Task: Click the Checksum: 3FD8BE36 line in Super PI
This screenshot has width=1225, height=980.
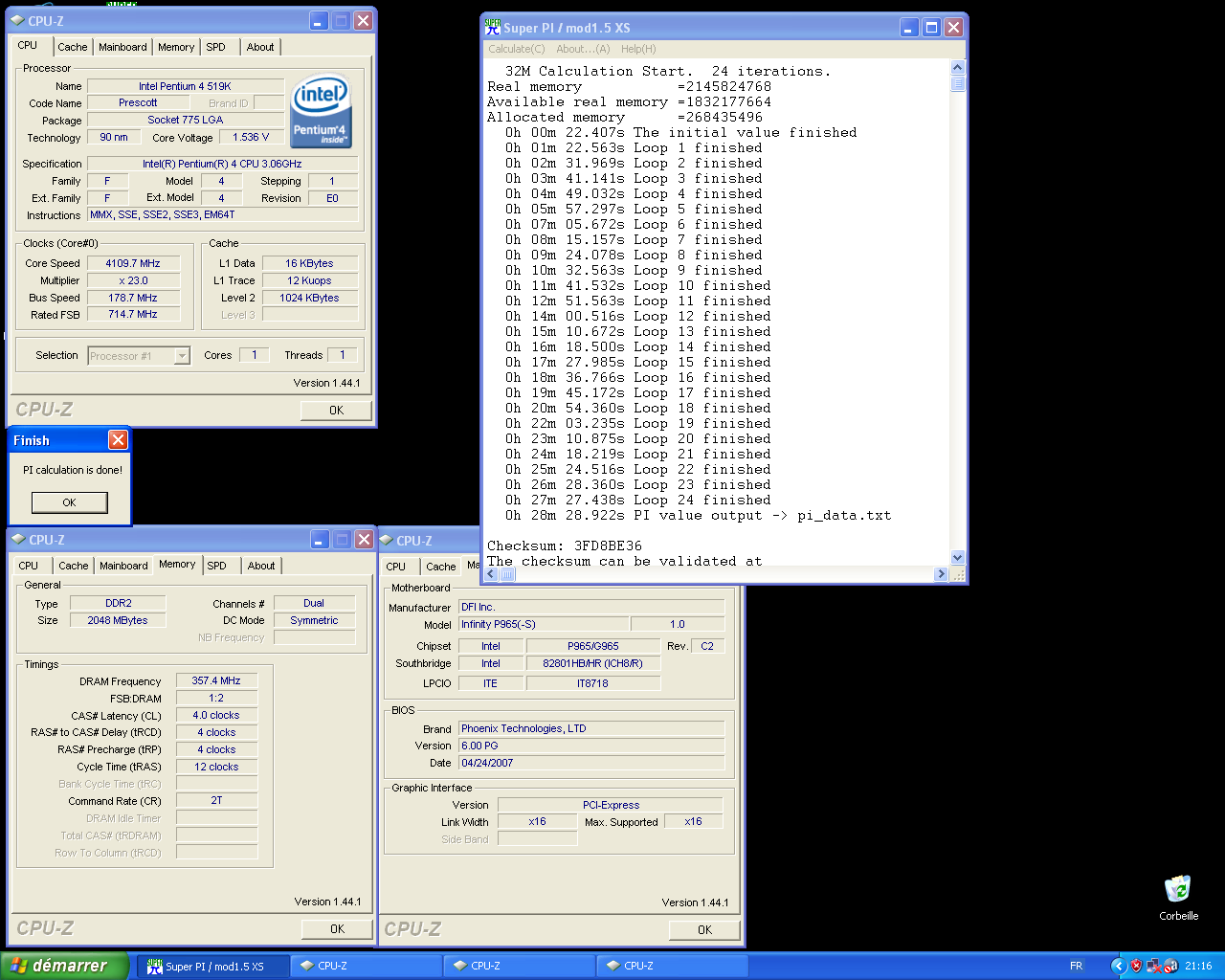Action: 565,546
